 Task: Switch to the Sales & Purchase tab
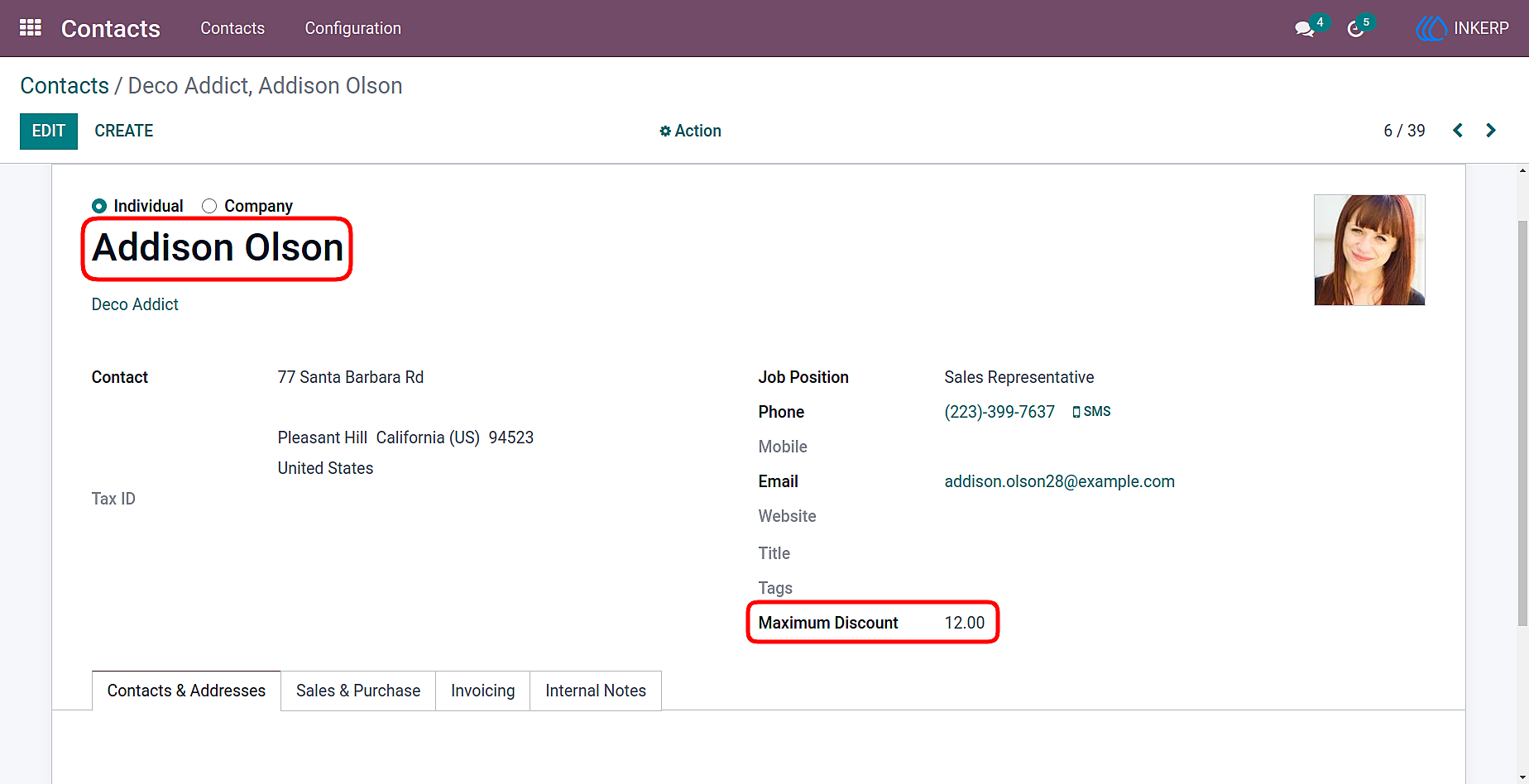click(x=358, y=691)
